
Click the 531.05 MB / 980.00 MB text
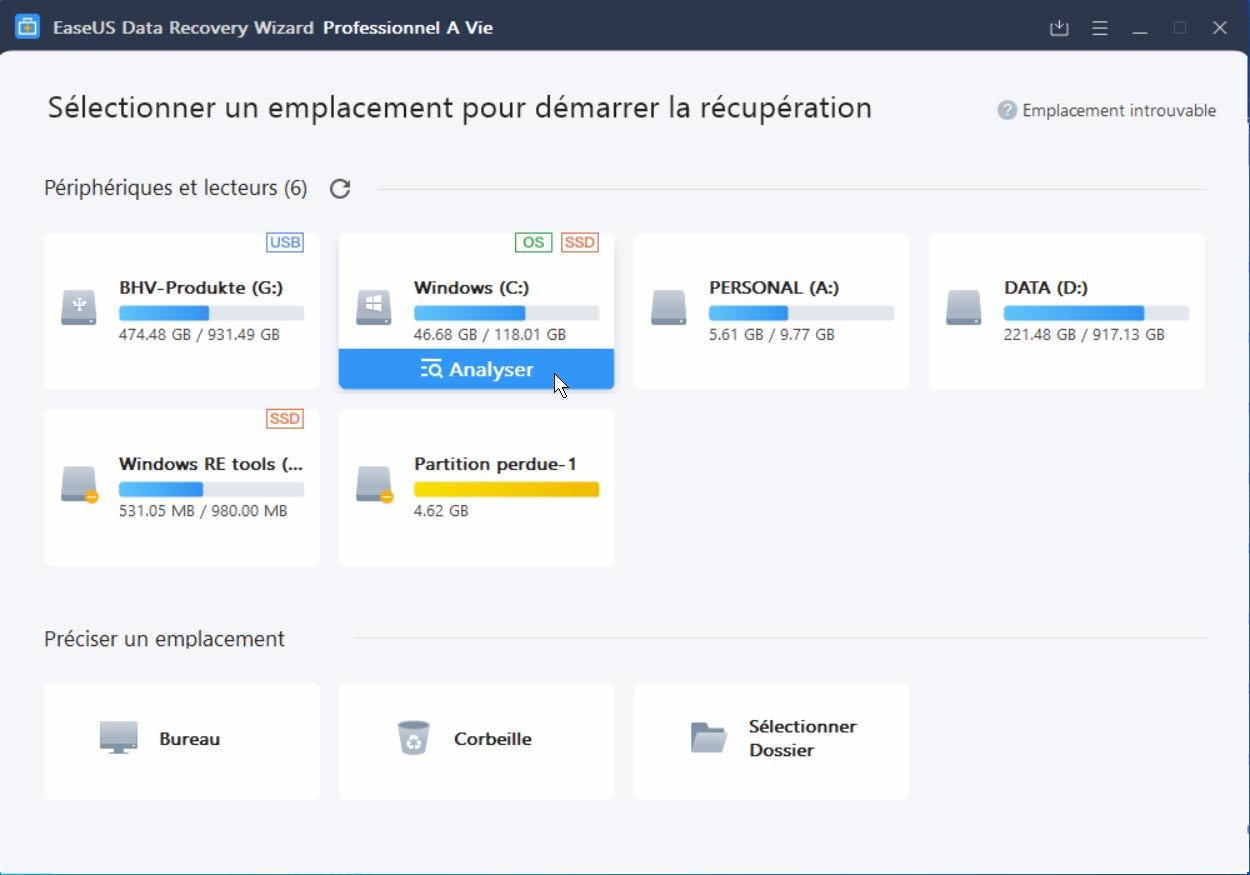click(x=203, y=511)
